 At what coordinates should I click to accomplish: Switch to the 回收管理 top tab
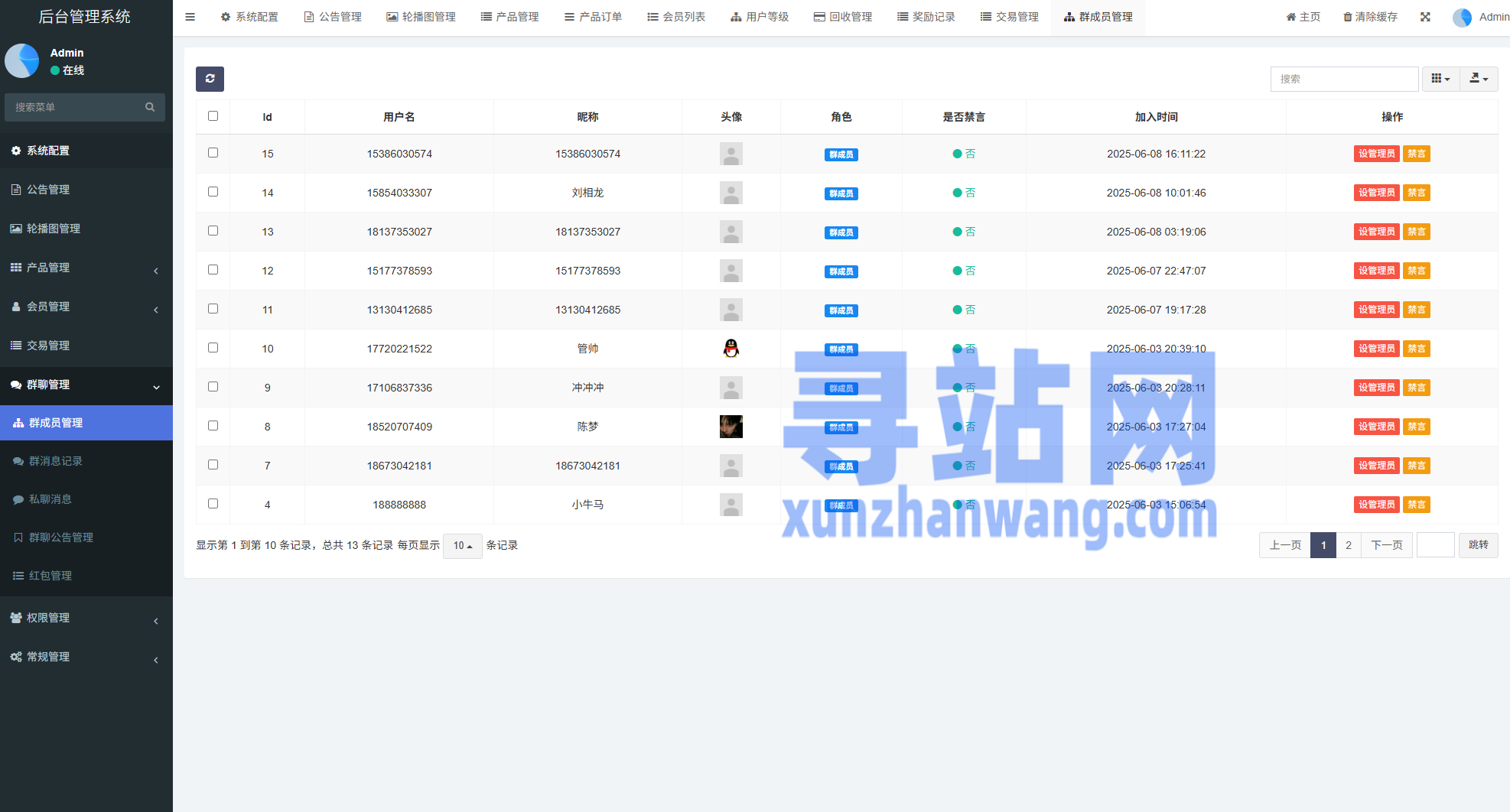(x=843, y=17)
